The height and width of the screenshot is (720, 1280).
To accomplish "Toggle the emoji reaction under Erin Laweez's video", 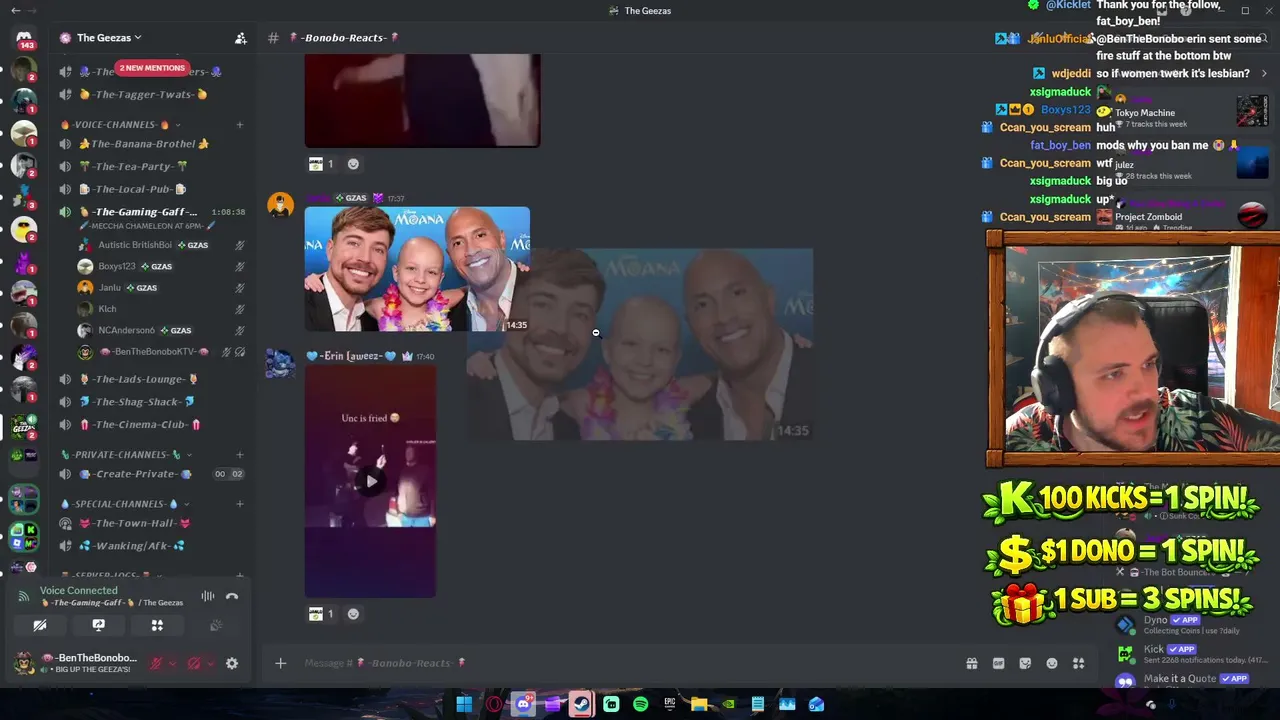I will point(321,614).
